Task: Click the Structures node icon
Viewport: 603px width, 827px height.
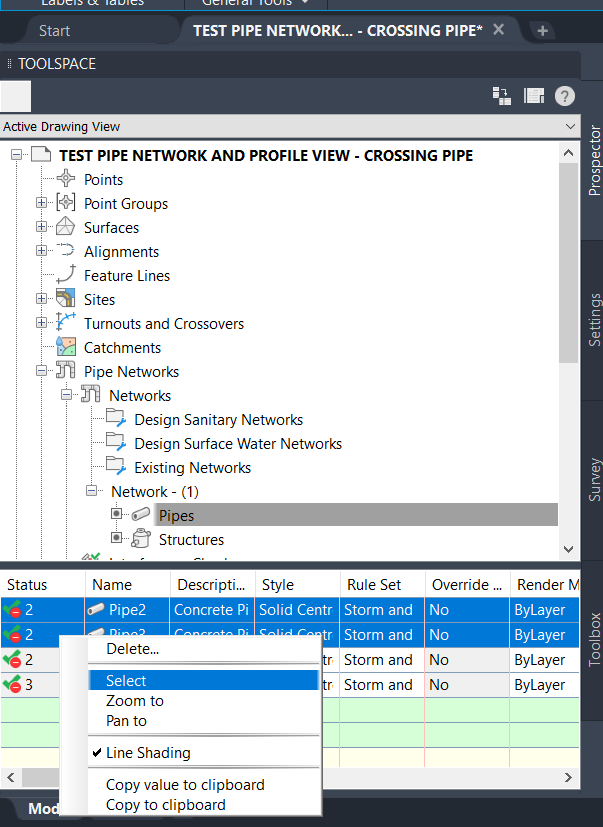Action: pos(141,538)
